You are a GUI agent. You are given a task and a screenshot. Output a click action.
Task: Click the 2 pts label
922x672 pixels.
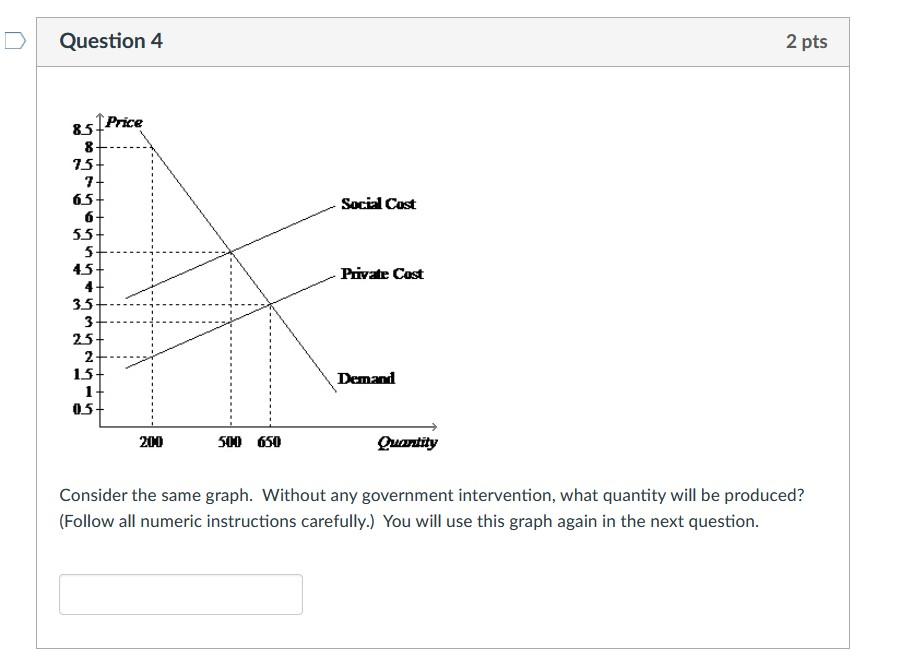tap(806, 41)
